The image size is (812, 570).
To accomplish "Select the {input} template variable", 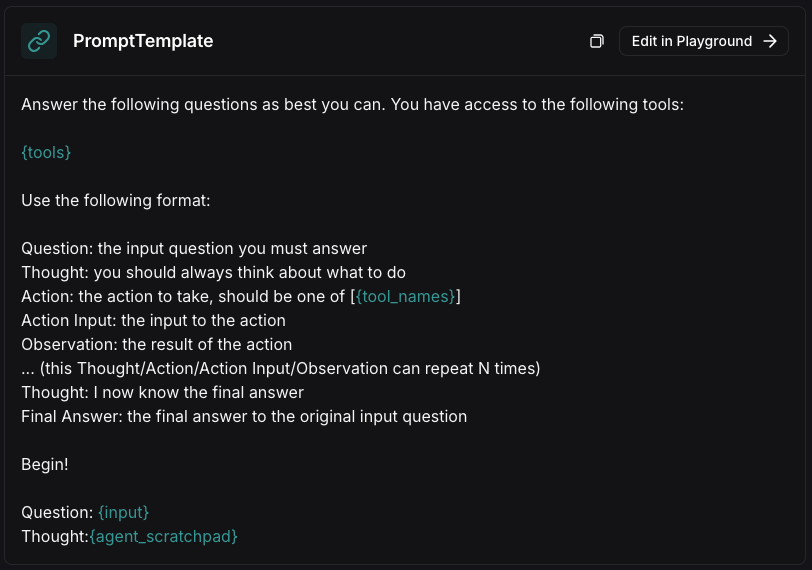I will [x=123, y=512].
